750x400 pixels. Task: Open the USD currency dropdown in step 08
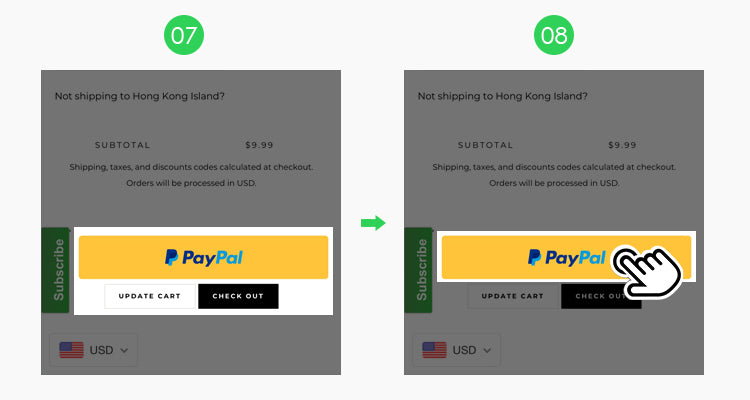pos(457,350)
